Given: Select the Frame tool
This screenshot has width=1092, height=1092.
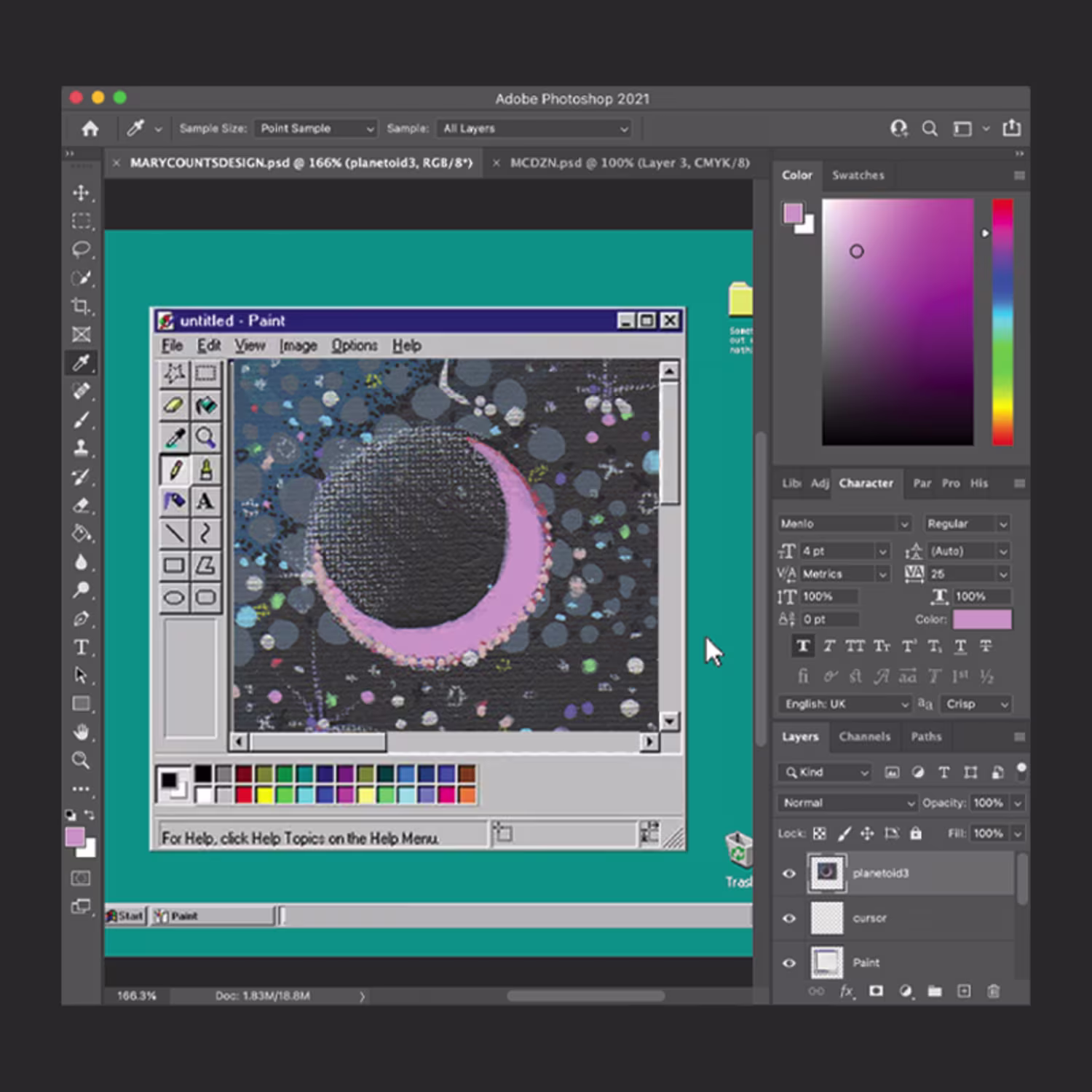Looking at the screenshot, I should [81, 335].
